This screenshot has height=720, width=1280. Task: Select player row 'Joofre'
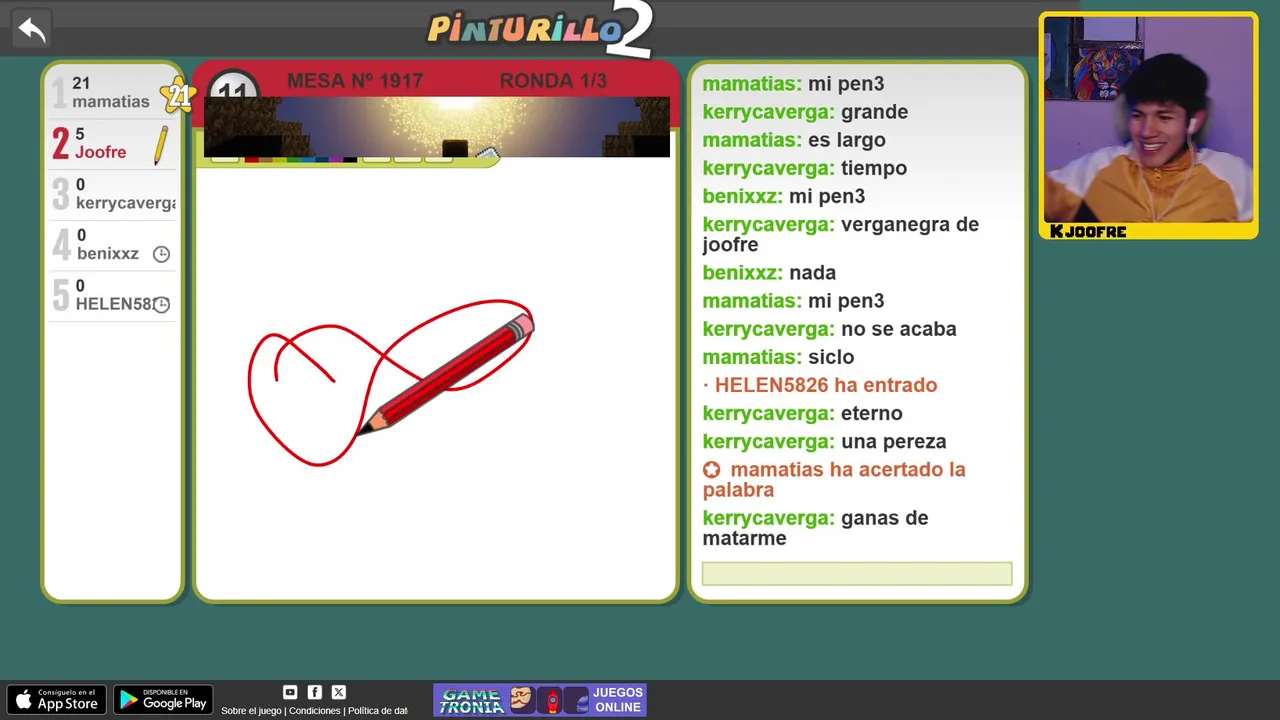click(x=113, y=144)
